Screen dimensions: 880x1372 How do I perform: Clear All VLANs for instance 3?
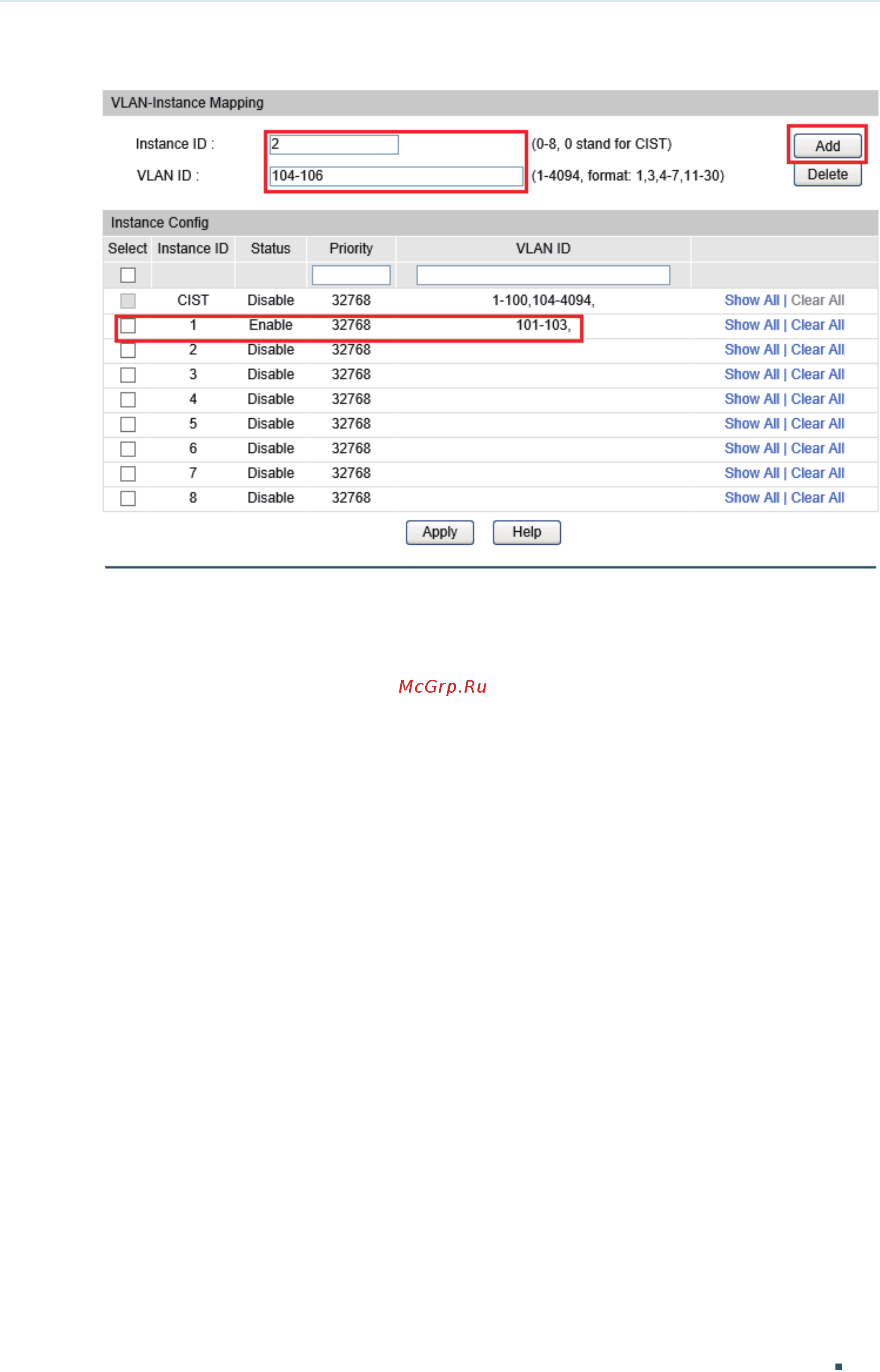point(817,374)
